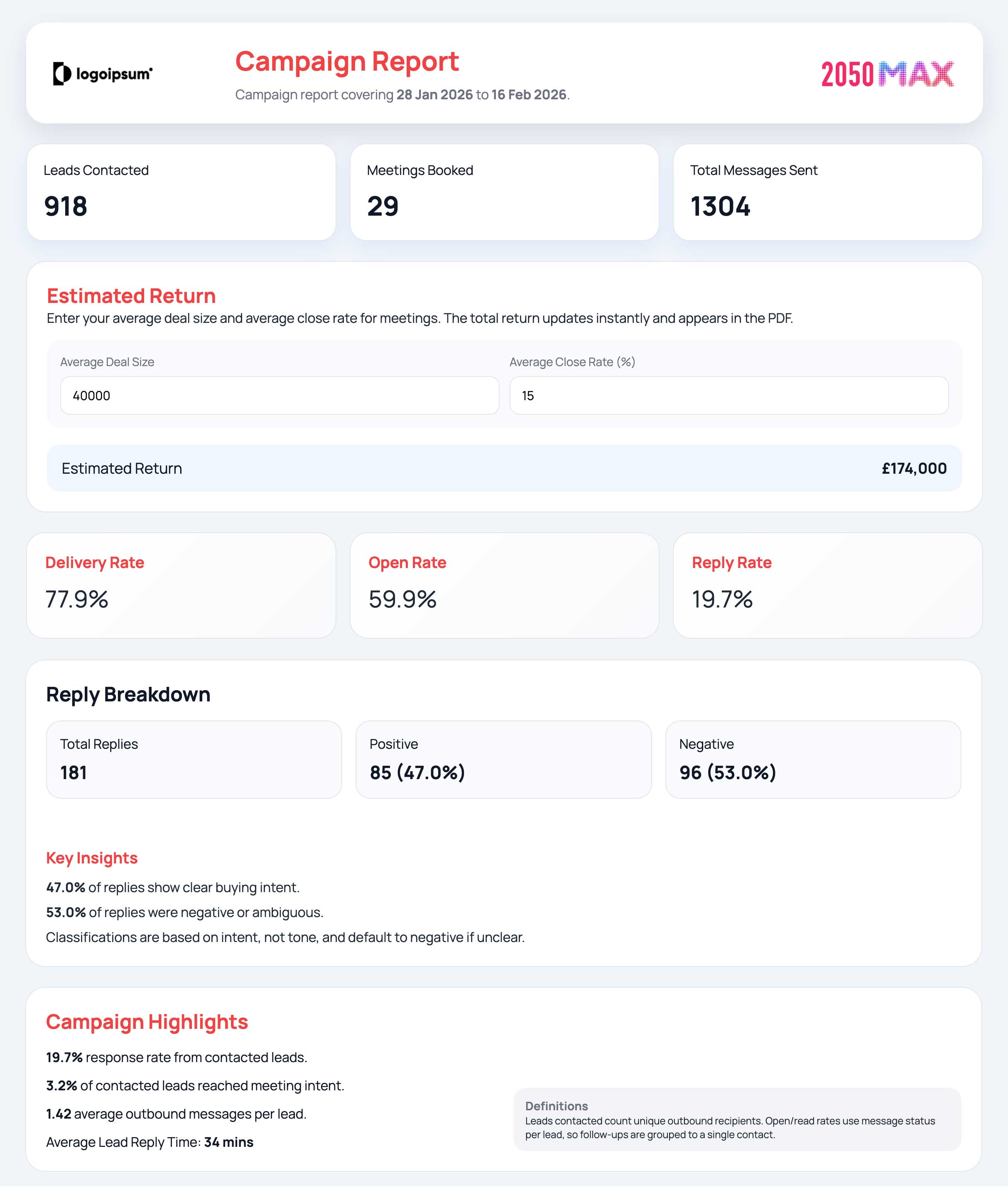Screen dimensions: 1008x1188
Task: Click the Key Insights heading
Action: [x=91, y=858]
